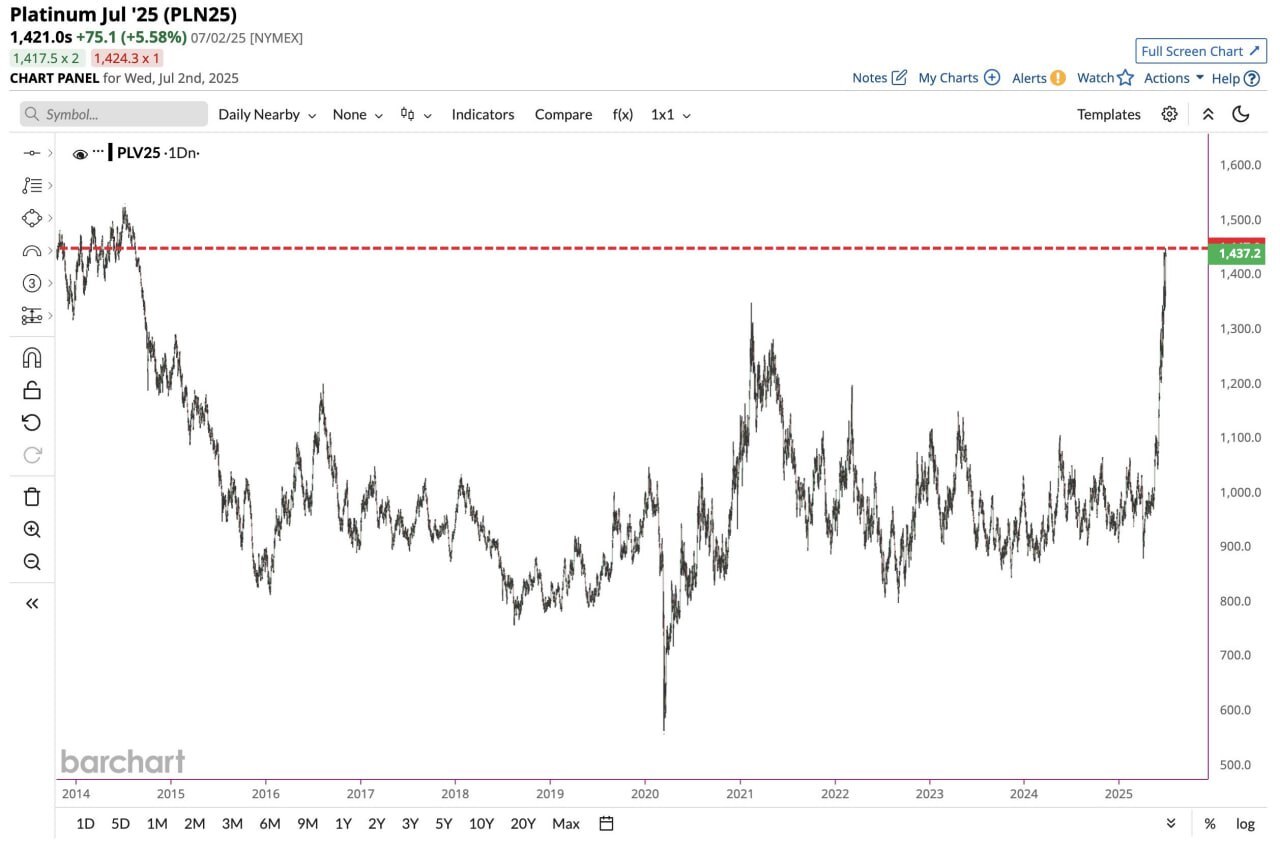Add to Watch list star
Image resolution: width=1280 pixels, height=844 pixels.
point(1105,78)
